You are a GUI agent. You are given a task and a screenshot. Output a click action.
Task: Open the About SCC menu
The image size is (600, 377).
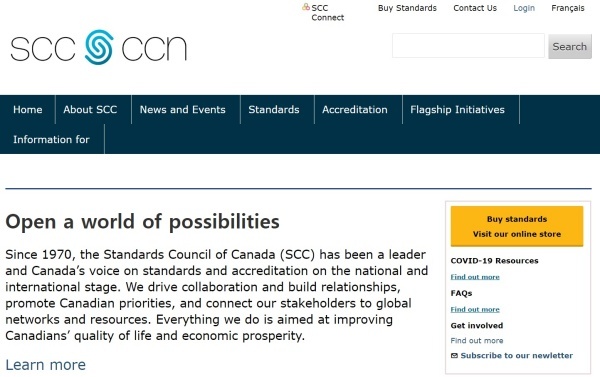click(90, 109)
